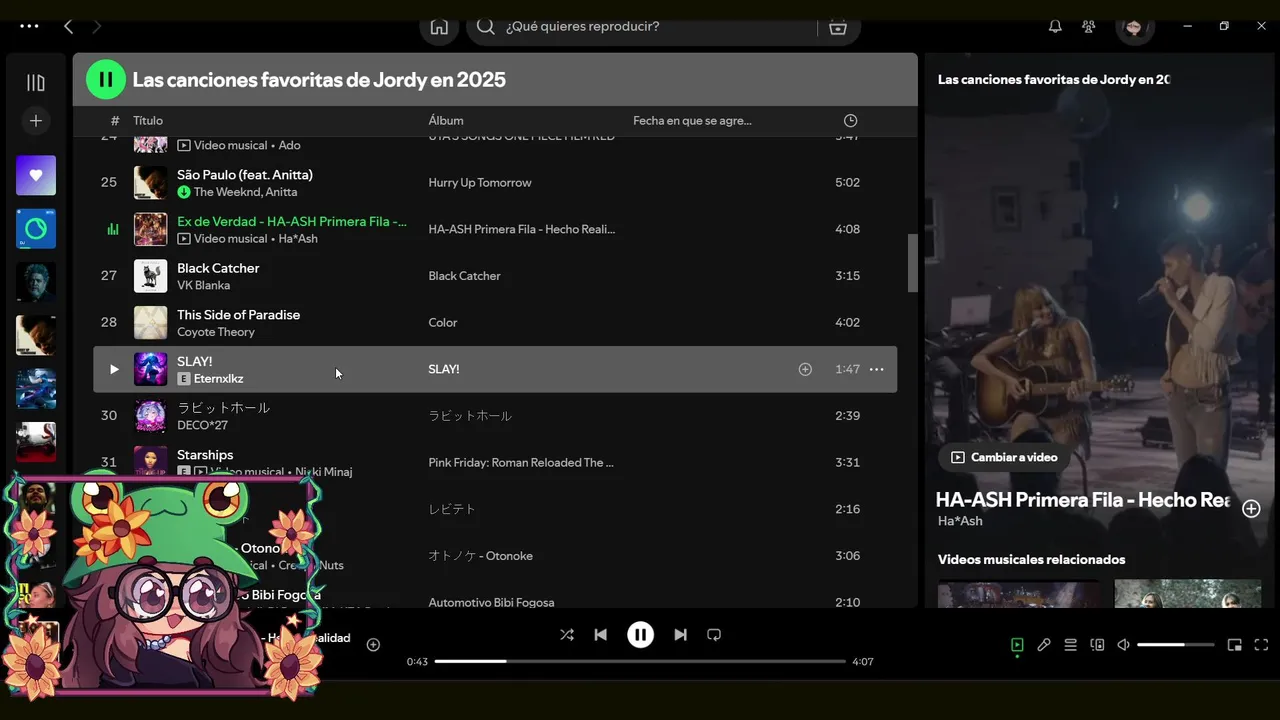Add current song via plus in player bar
The image size is (1280, 720).
point(373,645)
